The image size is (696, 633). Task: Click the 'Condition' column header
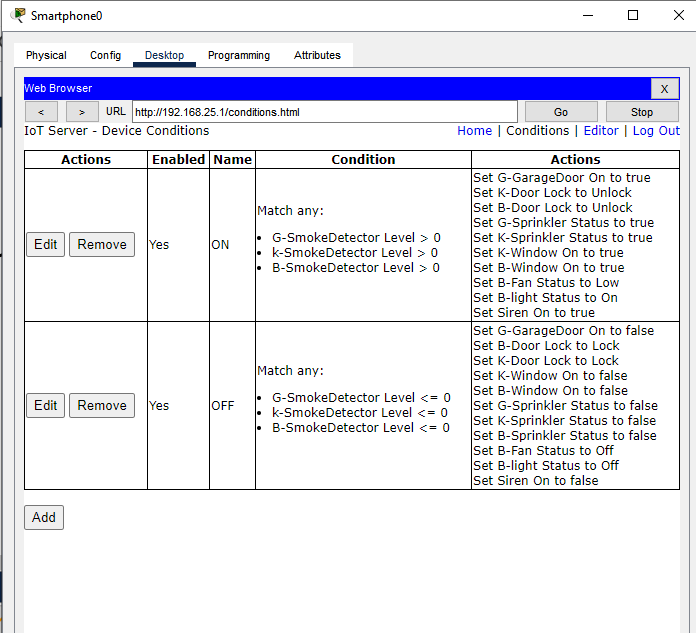coord(363,160)
